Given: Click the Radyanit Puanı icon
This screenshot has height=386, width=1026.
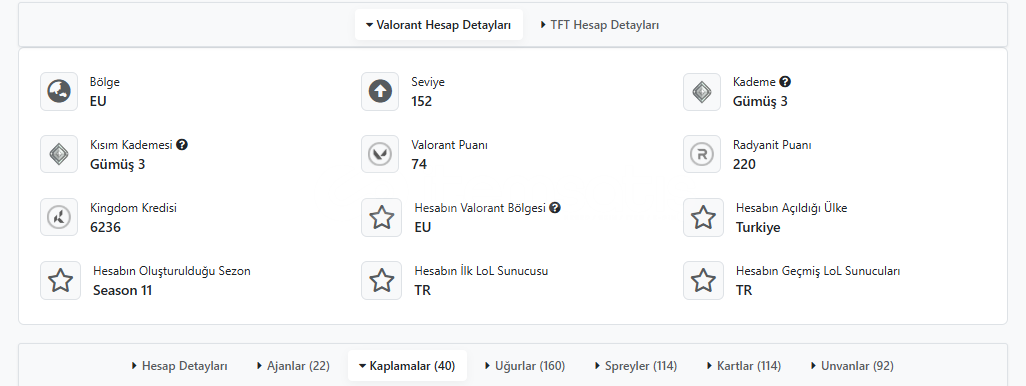Looking at the screenshot, I should coord(702,154).
